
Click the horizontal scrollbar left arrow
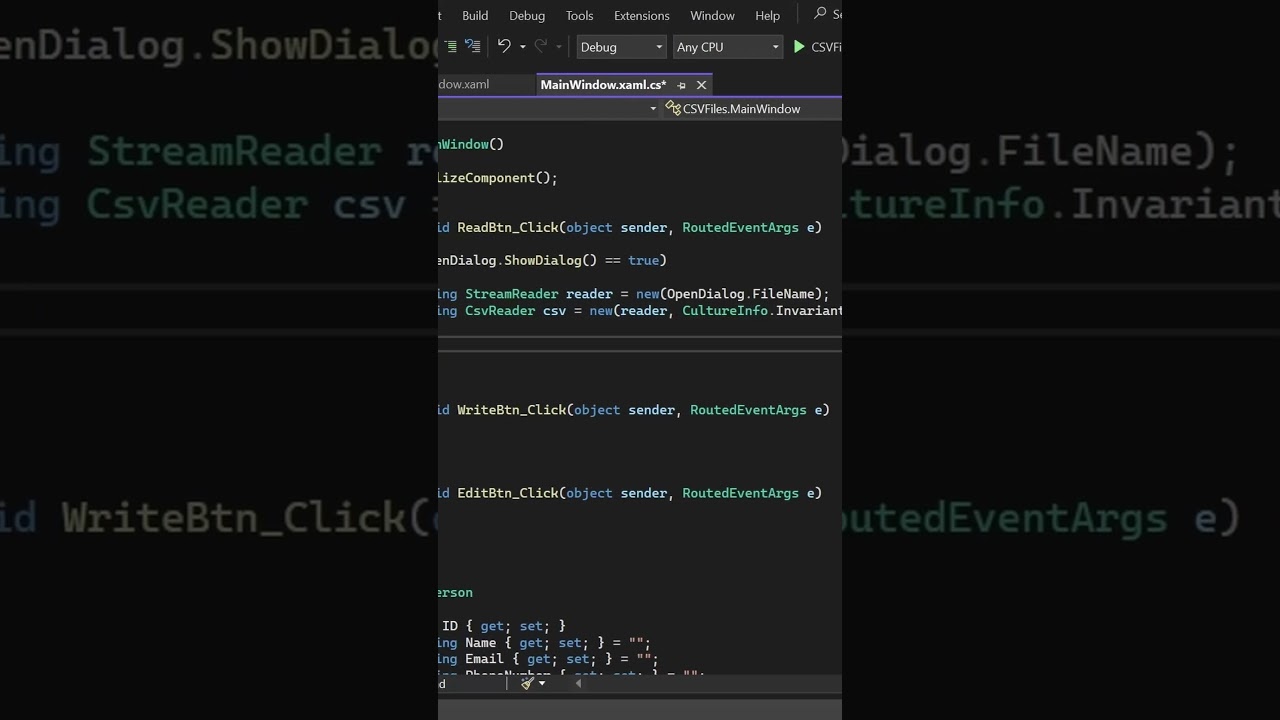(577, 684)
